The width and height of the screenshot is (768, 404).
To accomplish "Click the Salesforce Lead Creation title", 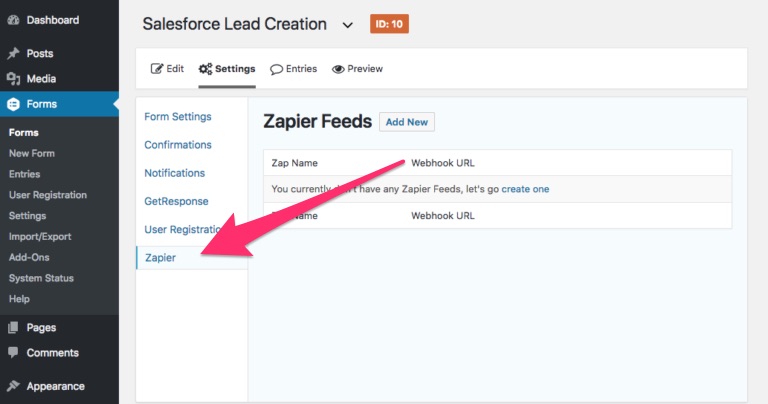I will click(235, 24).
